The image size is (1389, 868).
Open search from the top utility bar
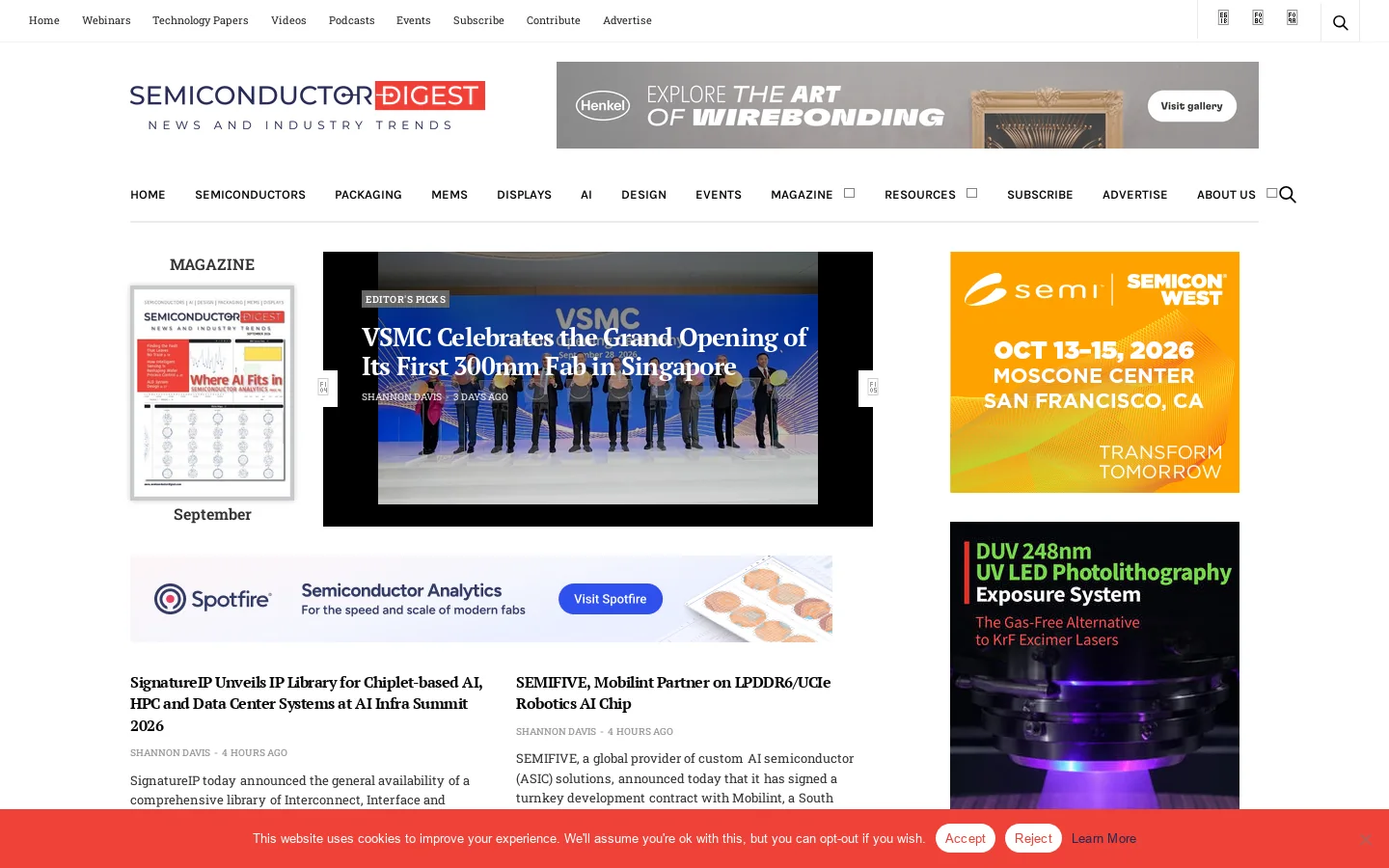coord(1340,22)
